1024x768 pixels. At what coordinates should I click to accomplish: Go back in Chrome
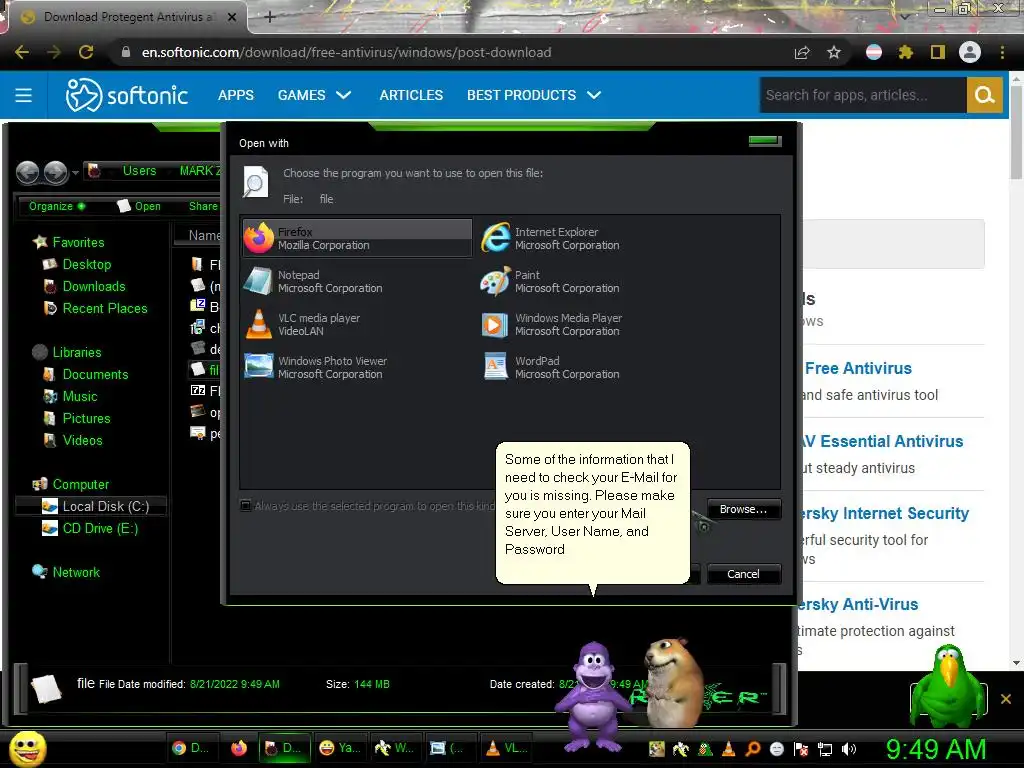(22, 52)
